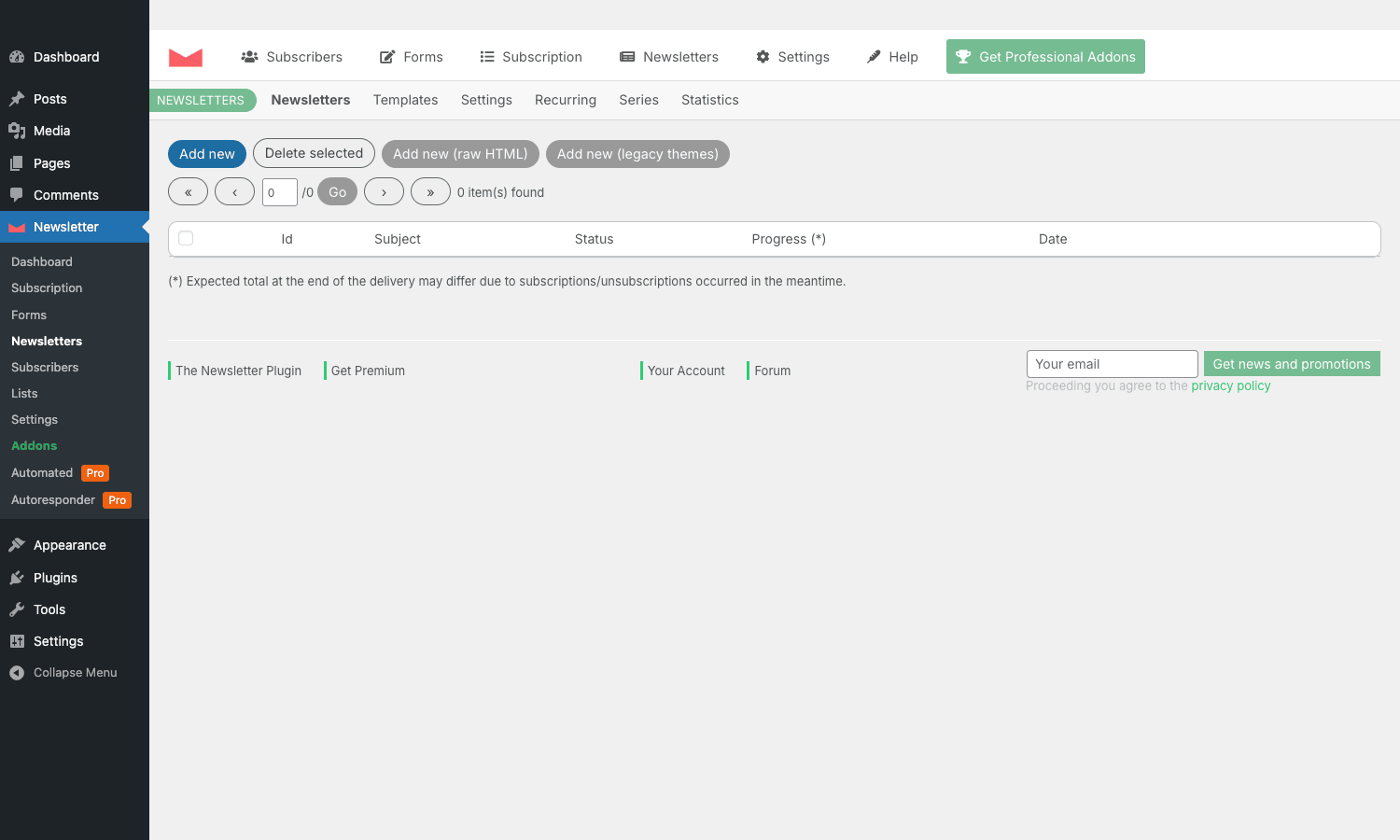1400x840 pixels.
Task: Go to first page with « button
Action: [x=188, y=191]
